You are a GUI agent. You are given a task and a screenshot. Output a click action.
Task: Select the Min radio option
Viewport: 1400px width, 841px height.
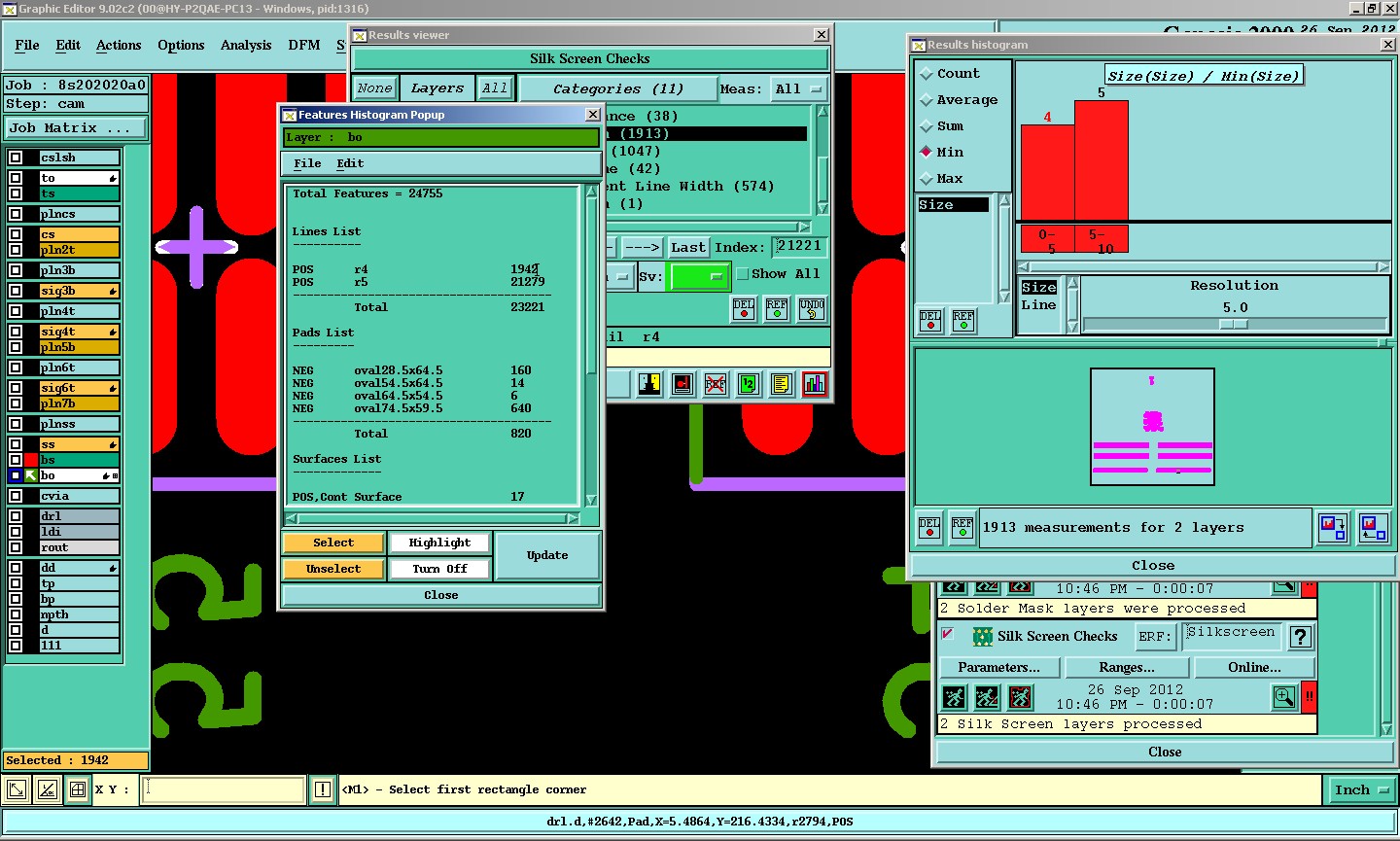point(927,153)
